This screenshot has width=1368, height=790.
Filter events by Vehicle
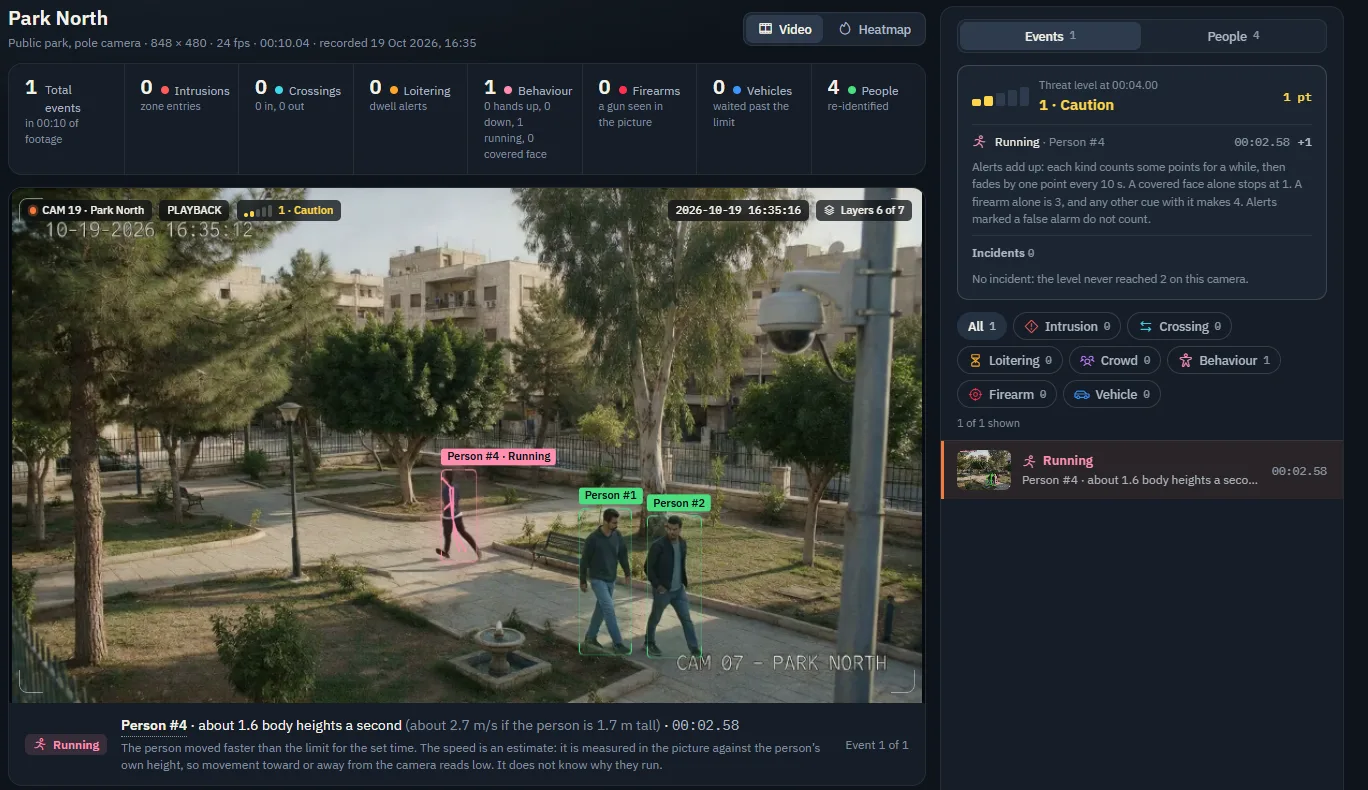click(1112, 394)
